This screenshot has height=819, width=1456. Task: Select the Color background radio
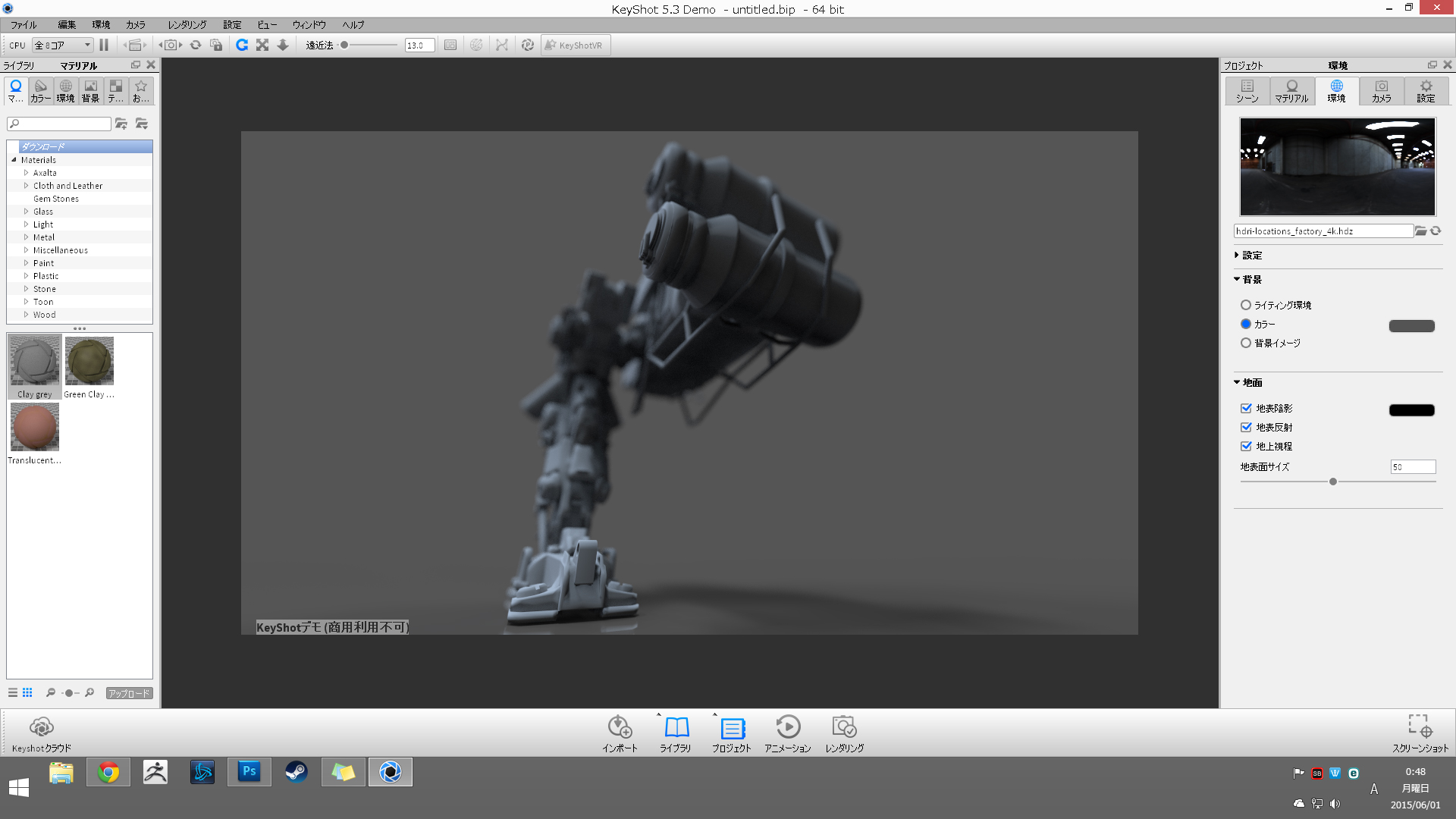(x=1245, y=324)
